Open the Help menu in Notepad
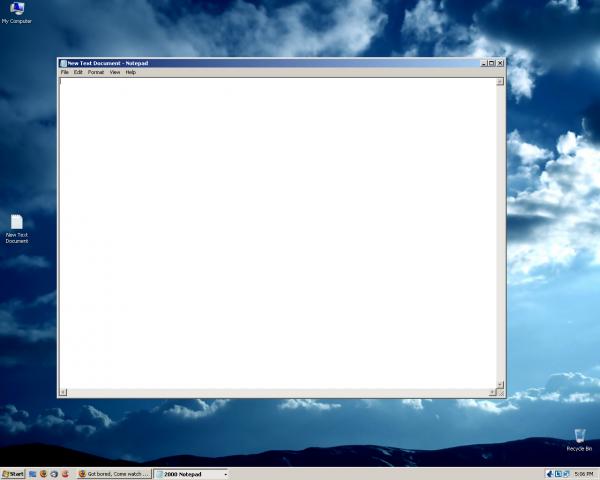Image resolution: width=600 pixels, height=480 pixels. point(130,72)
